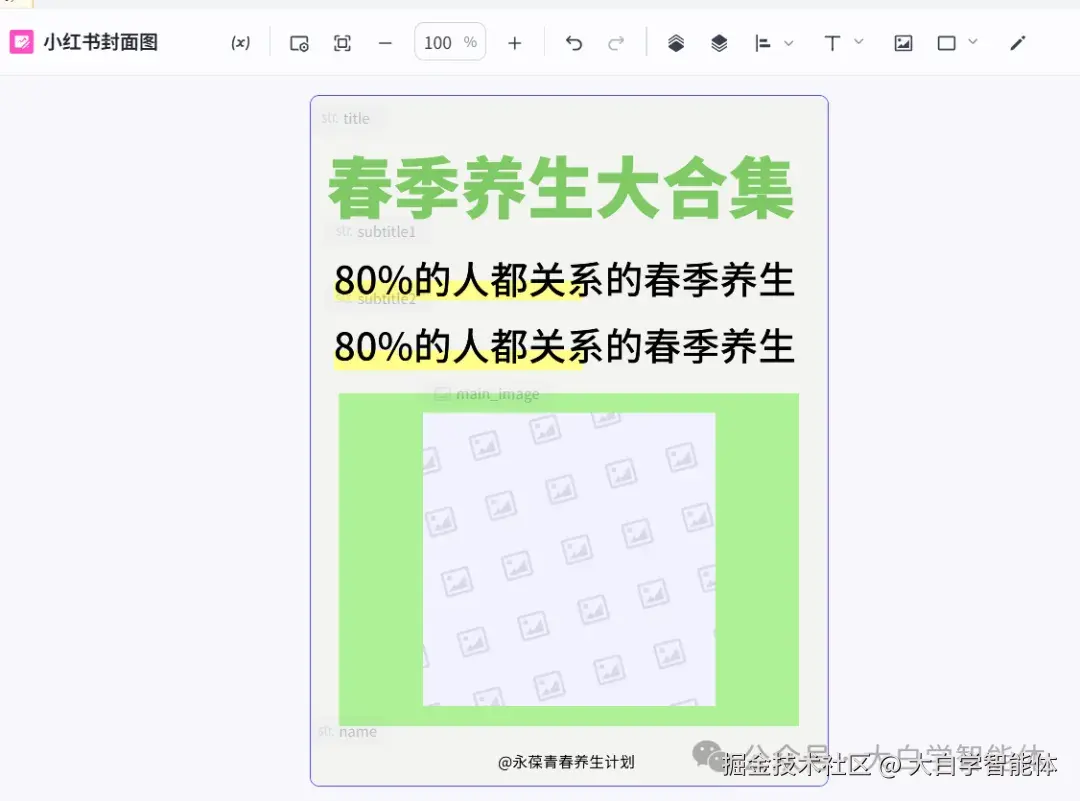Zoom in with the plus button
This screenshot has width=1080, height=801.
tap(514, 42)
